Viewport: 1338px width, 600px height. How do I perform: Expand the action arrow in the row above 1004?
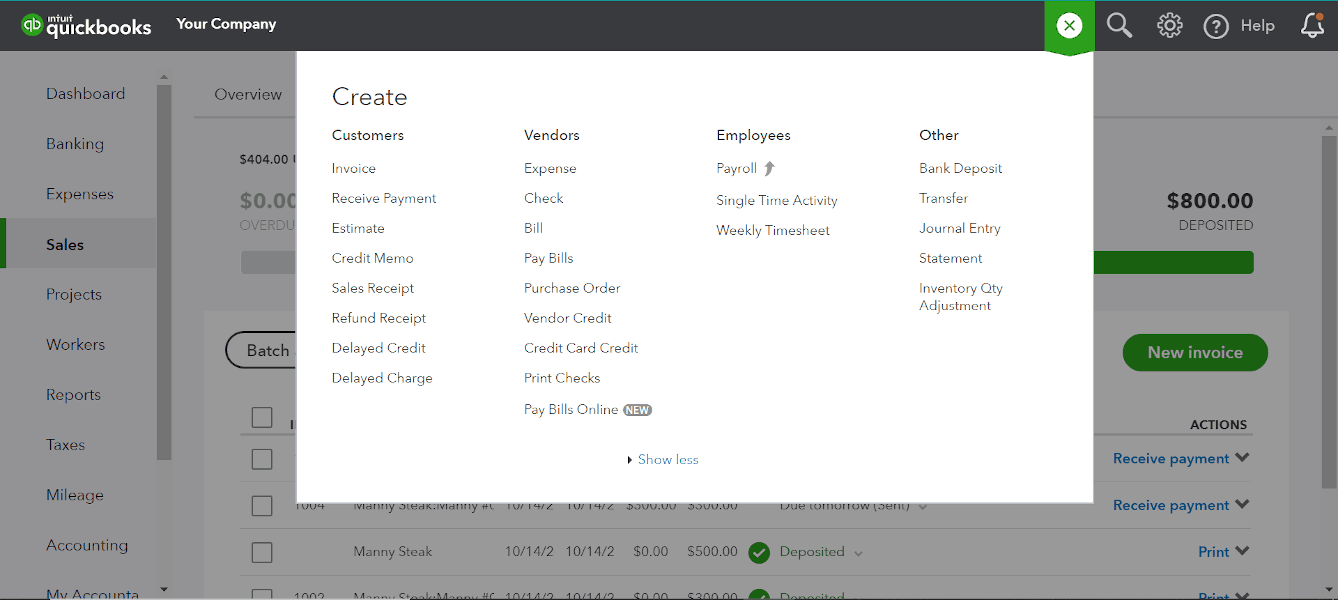point(1242,458)
